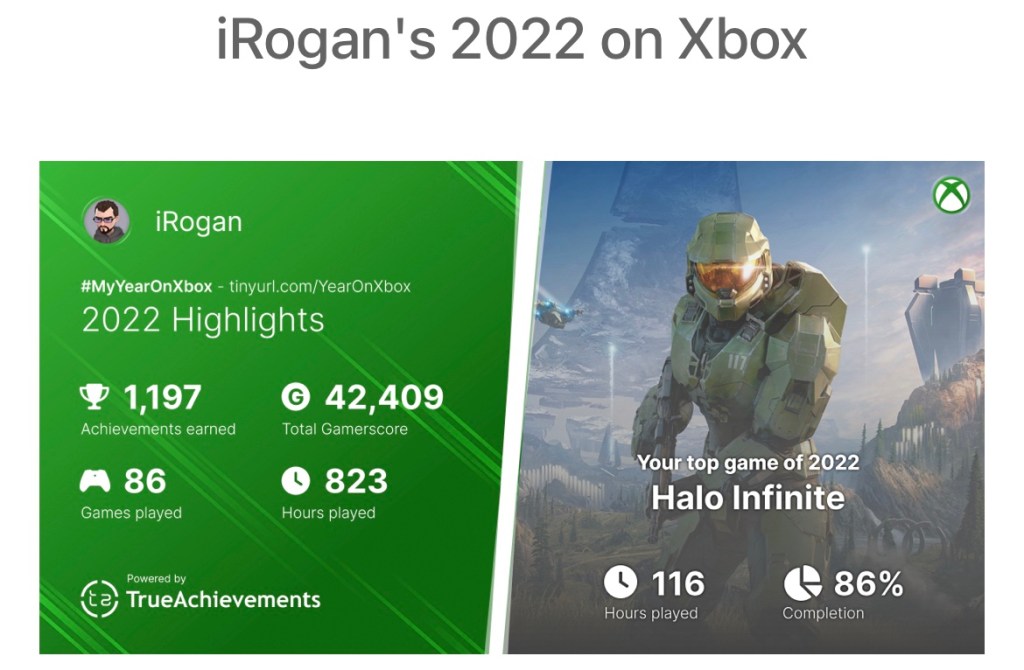Click the 2022 Highlights heading
The image size is (1024, 670).
pyautogui.click(x=203, y=320)
